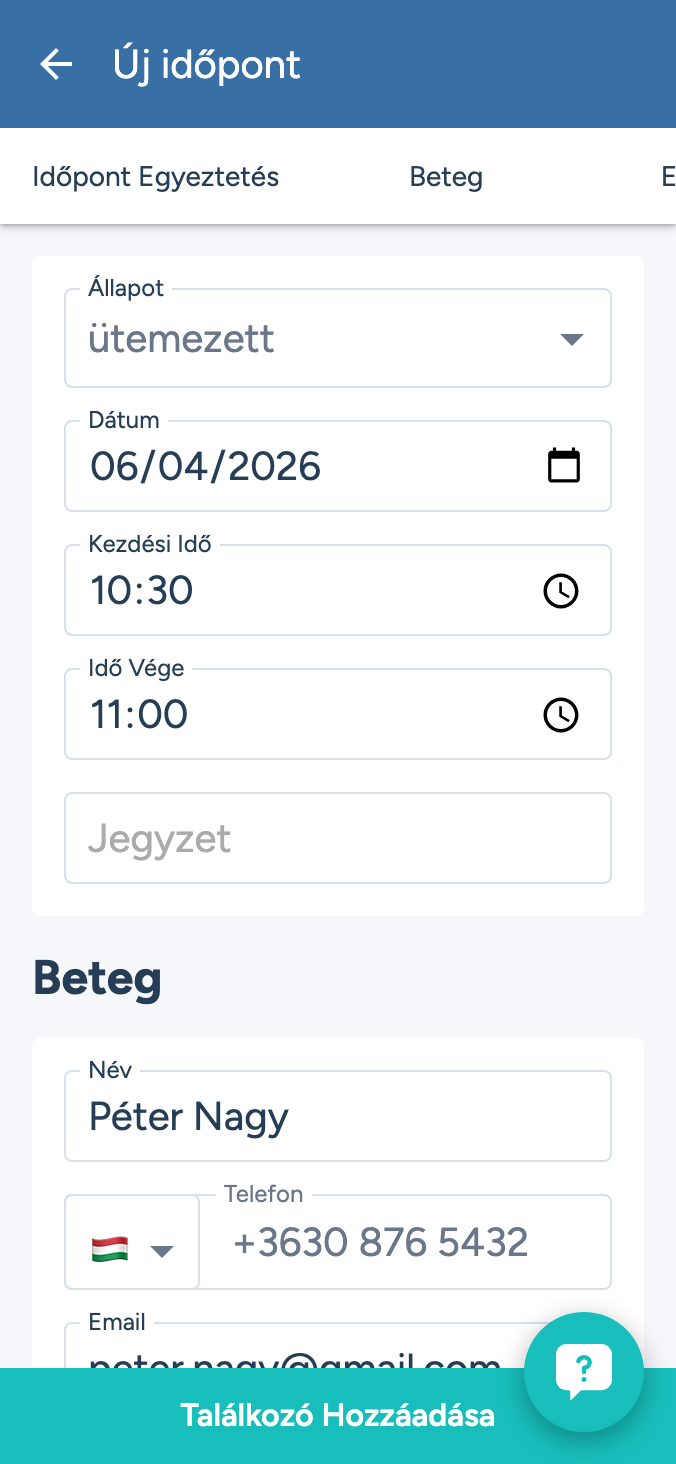Switch to the Beteg tab
676x1464 pixels.
[x=446, y=177]
